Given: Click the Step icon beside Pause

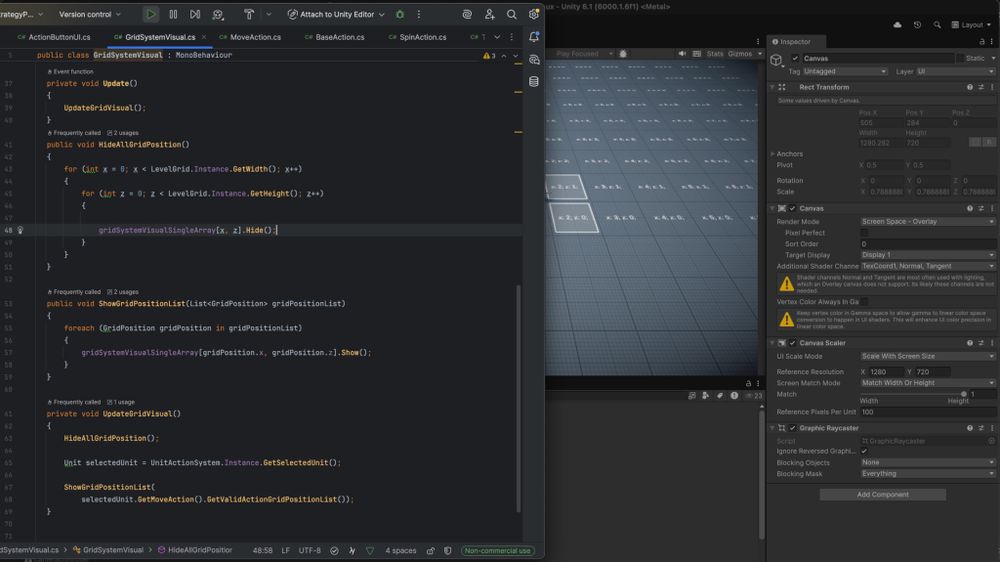Looking at the screenshot, I should [195, 15].
